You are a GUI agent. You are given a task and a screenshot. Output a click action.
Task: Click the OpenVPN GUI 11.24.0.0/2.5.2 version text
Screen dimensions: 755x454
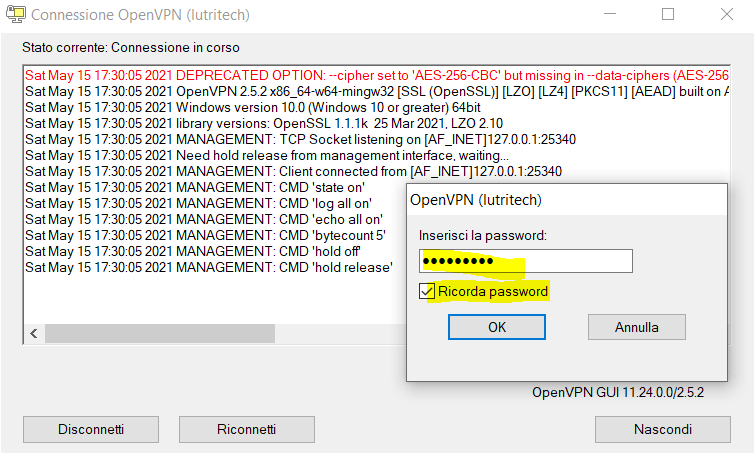coord(618,392)
